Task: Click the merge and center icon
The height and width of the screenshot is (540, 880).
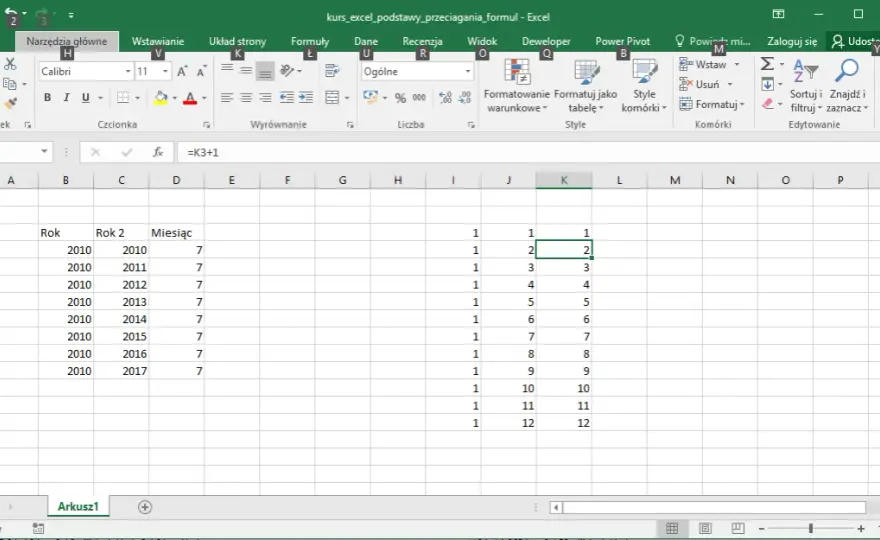Action: pos(332,98)
